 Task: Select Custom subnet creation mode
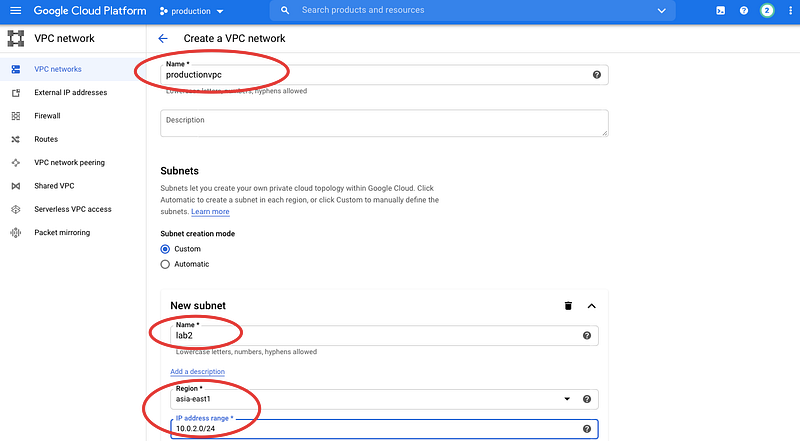[166, 249]
